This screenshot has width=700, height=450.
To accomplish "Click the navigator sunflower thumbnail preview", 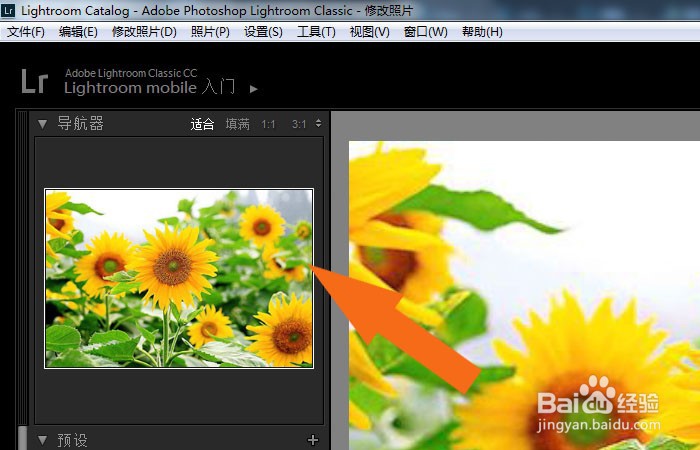I will (x=179, y=279).
